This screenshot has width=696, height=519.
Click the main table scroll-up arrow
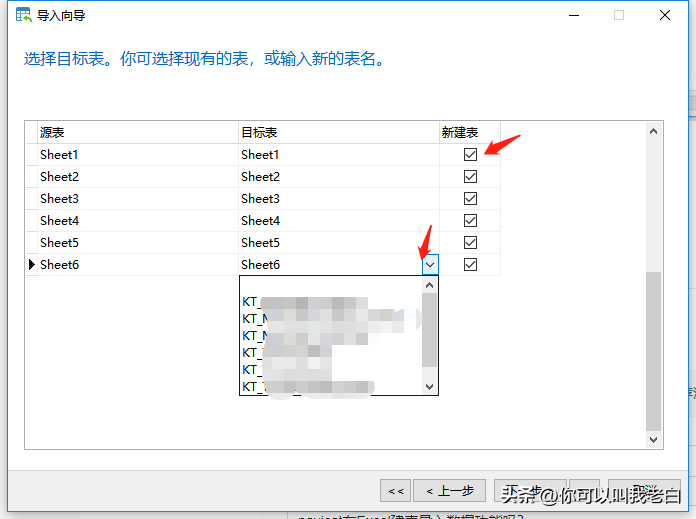(653, 131)
